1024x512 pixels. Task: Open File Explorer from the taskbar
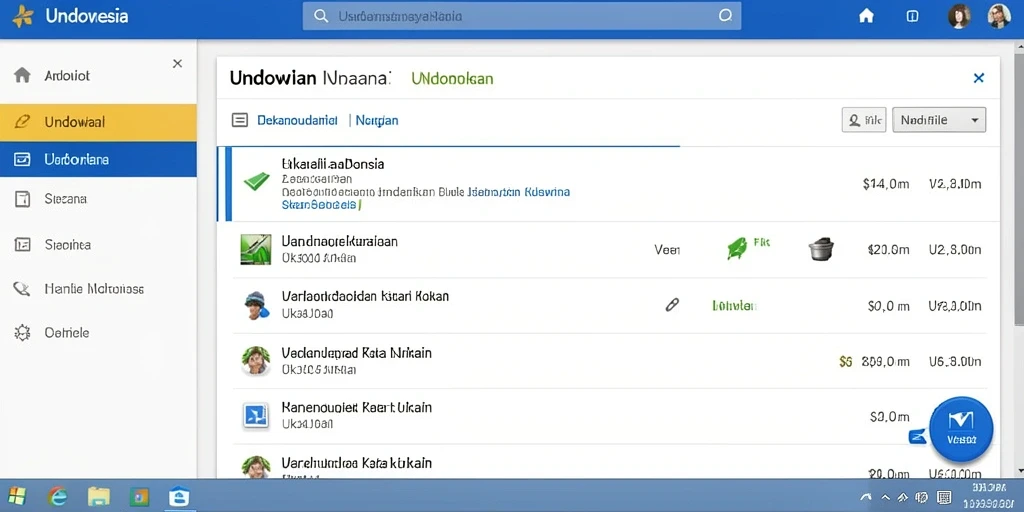[99, 496]
